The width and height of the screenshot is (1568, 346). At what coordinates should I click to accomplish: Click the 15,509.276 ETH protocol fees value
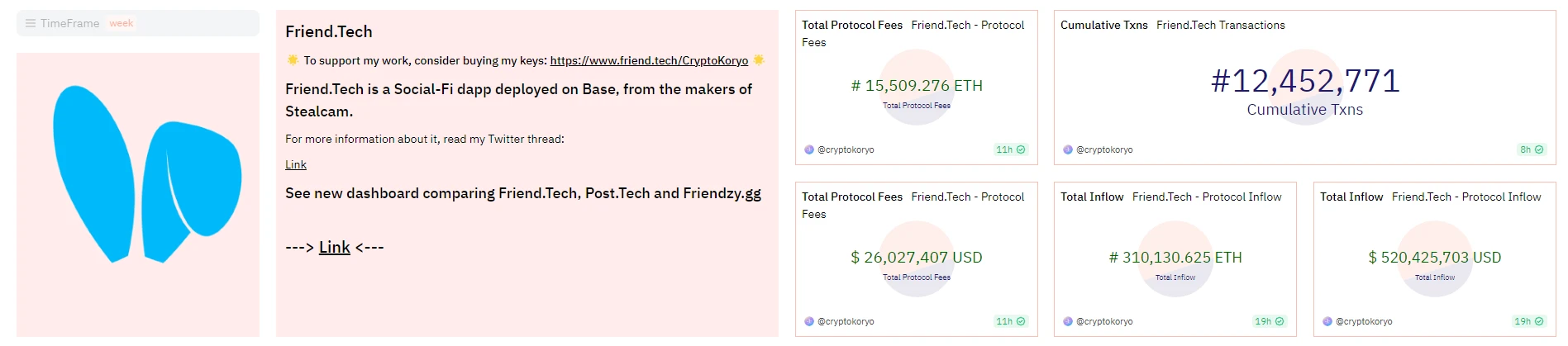pos(917,86)
